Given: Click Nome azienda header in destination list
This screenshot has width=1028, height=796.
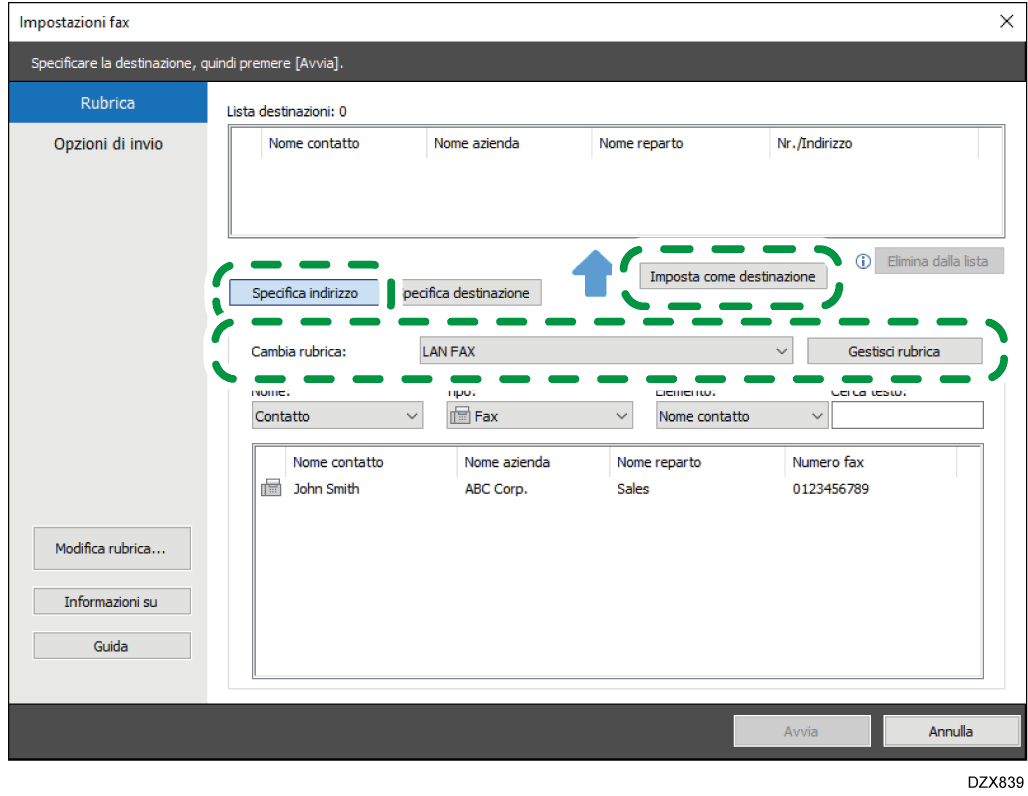Looking at the screenshot, I should (509, 143).
